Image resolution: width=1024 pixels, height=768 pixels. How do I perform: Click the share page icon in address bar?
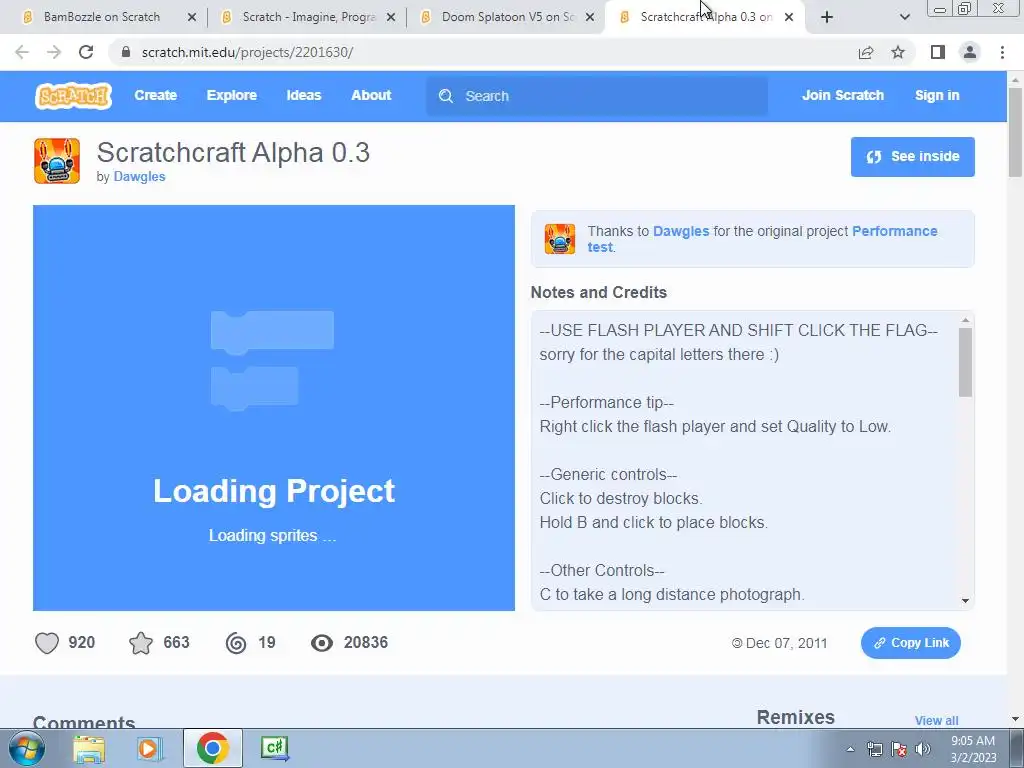pos(866,52)
